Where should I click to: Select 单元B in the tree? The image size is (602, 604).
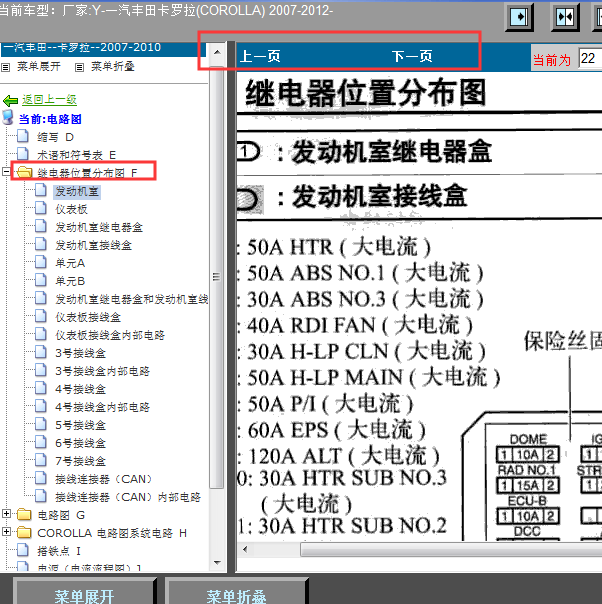click(x=70, y=281)
